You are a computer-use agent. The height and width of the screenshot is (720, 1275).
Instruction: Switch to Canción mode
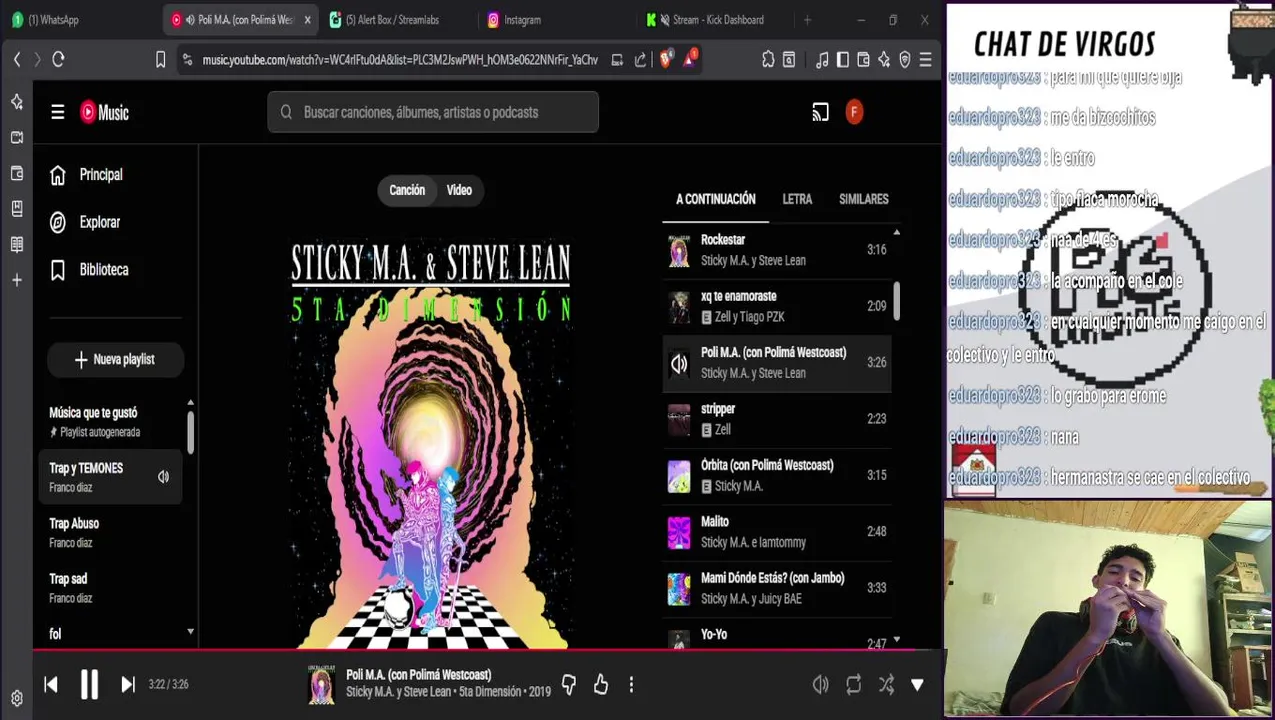click(x=407, y=190)
